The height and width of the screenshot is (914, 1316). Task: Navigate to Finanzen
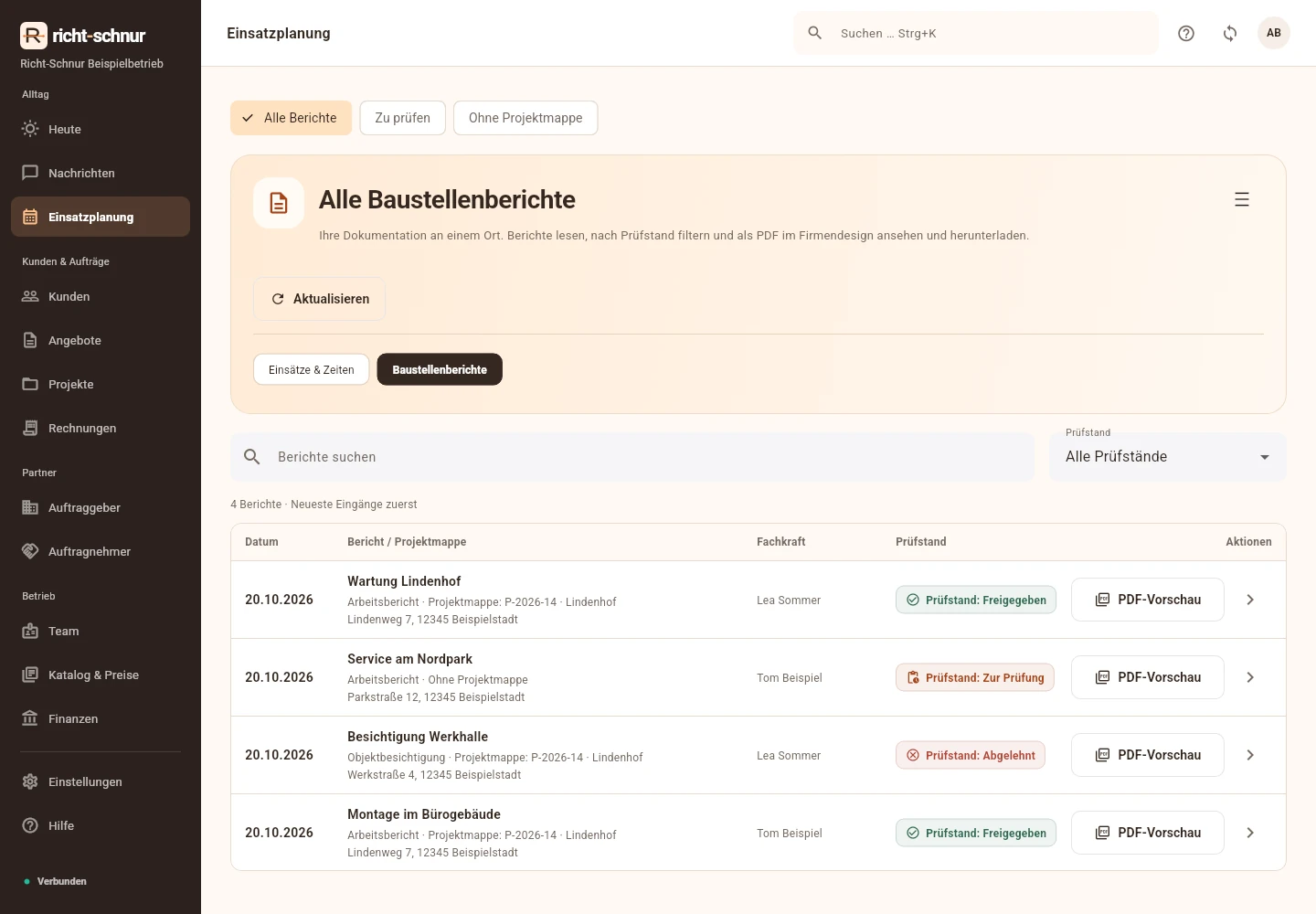click(101, 718)
